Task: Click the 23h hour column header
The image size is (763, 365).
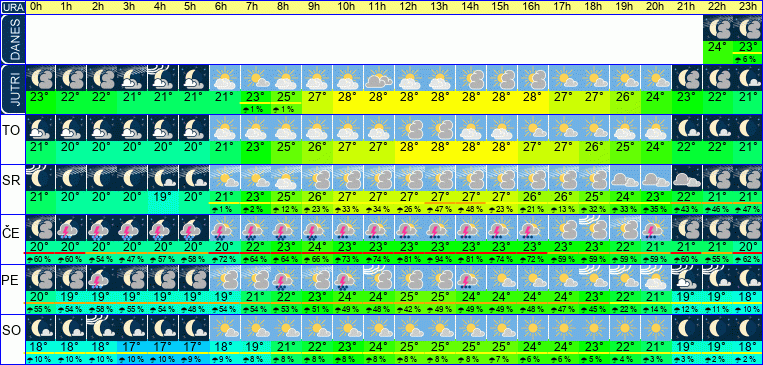Action: [x=748, y=7]
